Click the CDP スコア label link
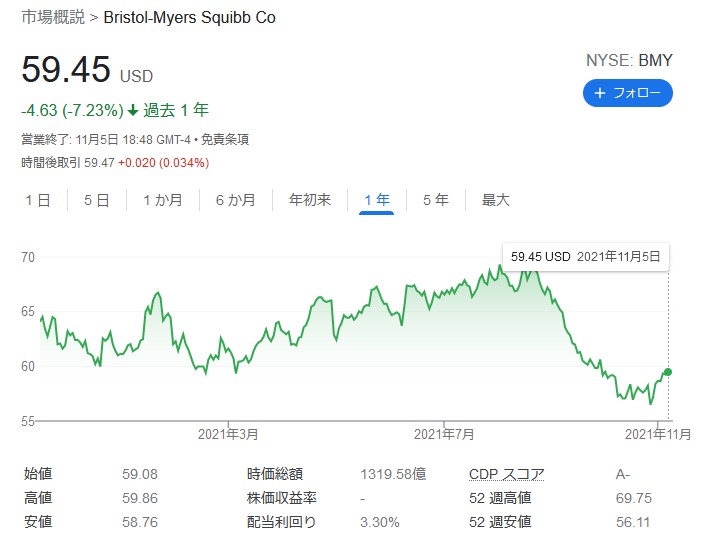Screen dimensions: 706x541 click(507, 474)
